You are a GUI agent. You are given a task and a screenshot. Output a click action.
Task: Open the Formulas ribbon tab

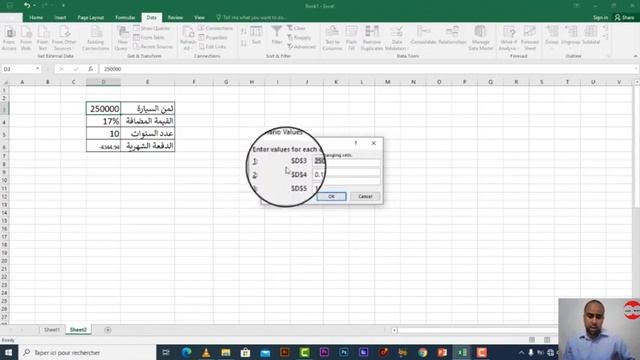pyautogui.click(x=125, y=18)
